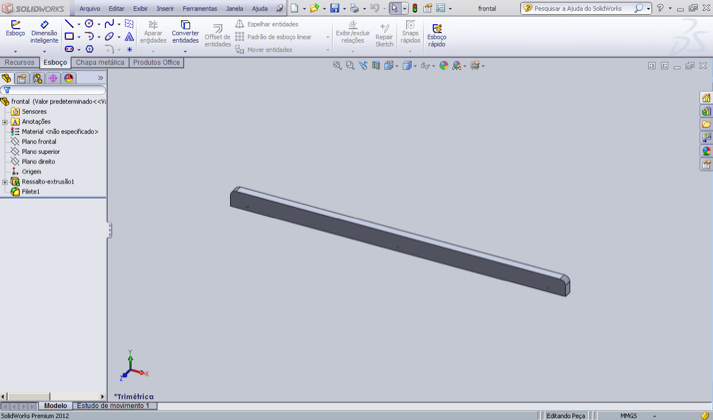Open the DimXpertManager panel tab

(x=53, y=78)
